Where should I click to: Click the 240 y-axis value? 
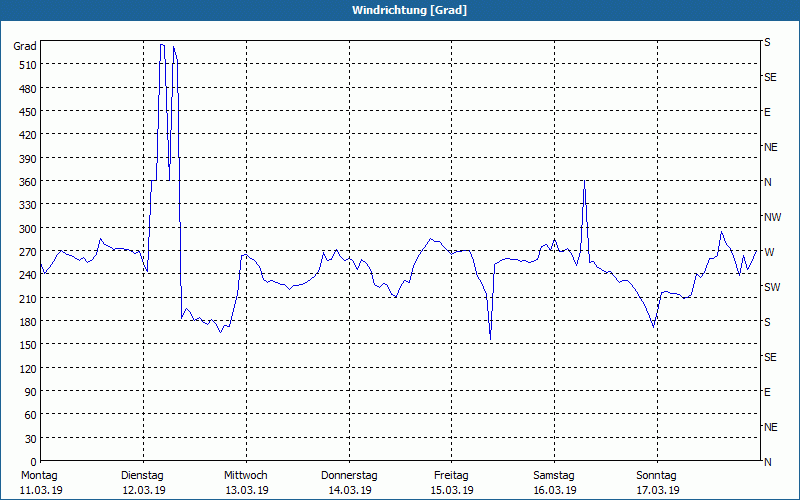28,276
